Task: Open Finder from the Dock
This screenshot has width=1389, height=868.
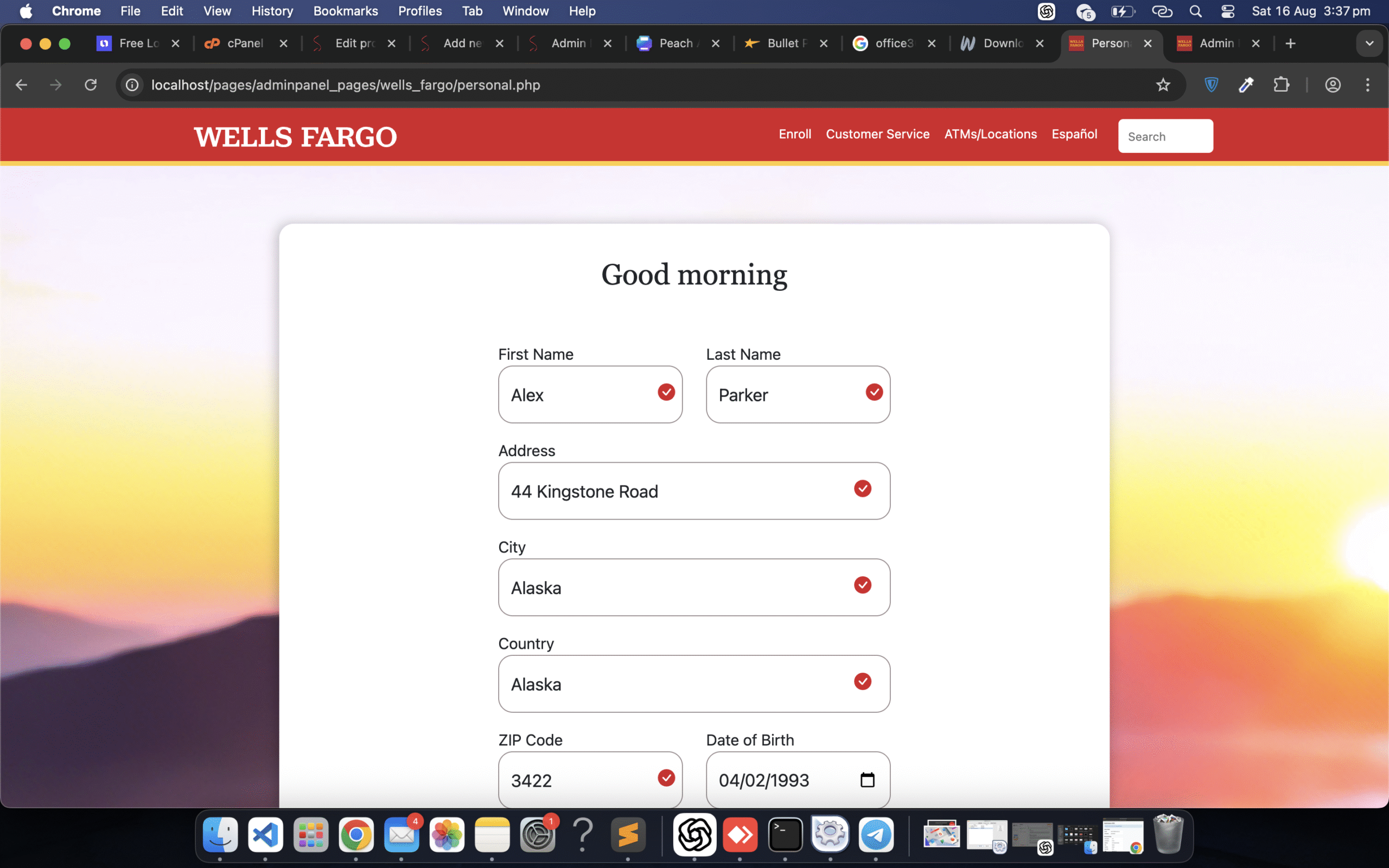Action: coord(220,834)
